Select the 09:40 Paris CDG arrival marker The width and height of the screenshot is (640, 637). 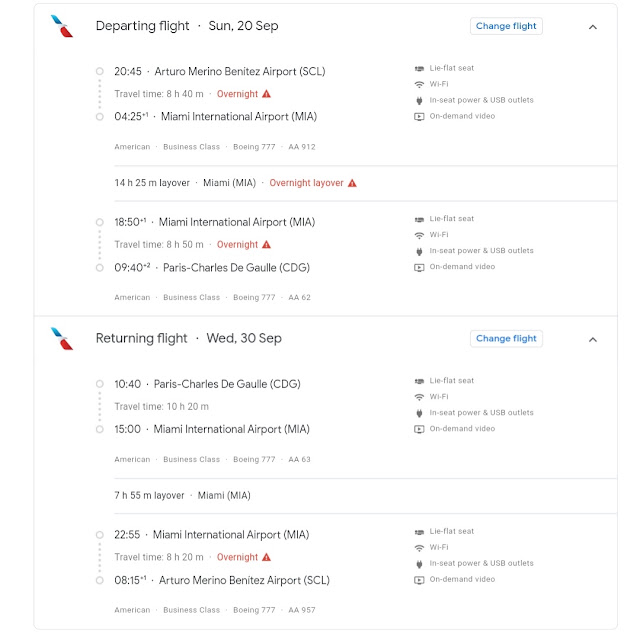[100, 268]
